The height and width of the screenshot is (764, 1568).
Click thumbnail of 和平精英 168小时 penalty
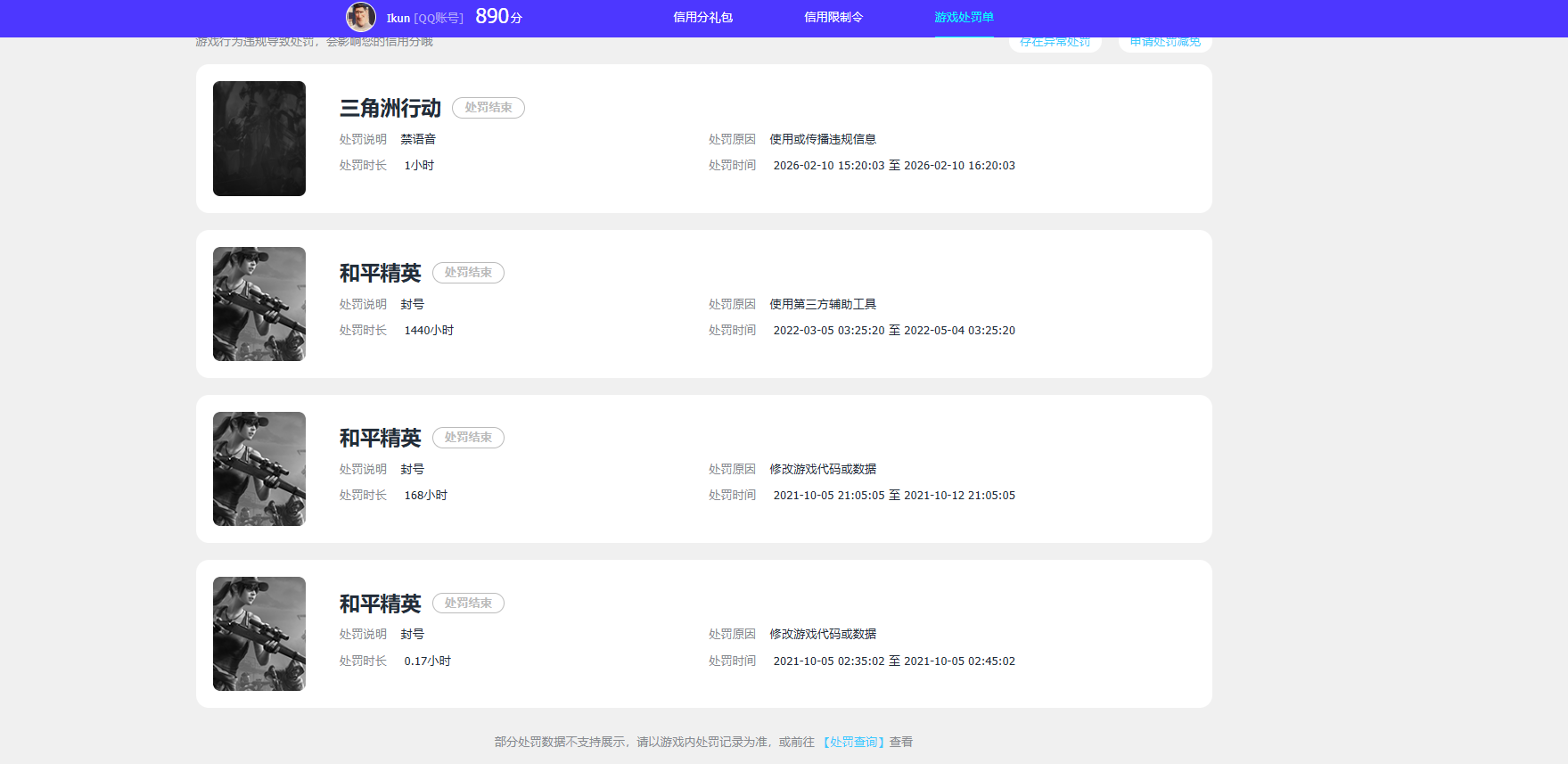tap(259, 469)
